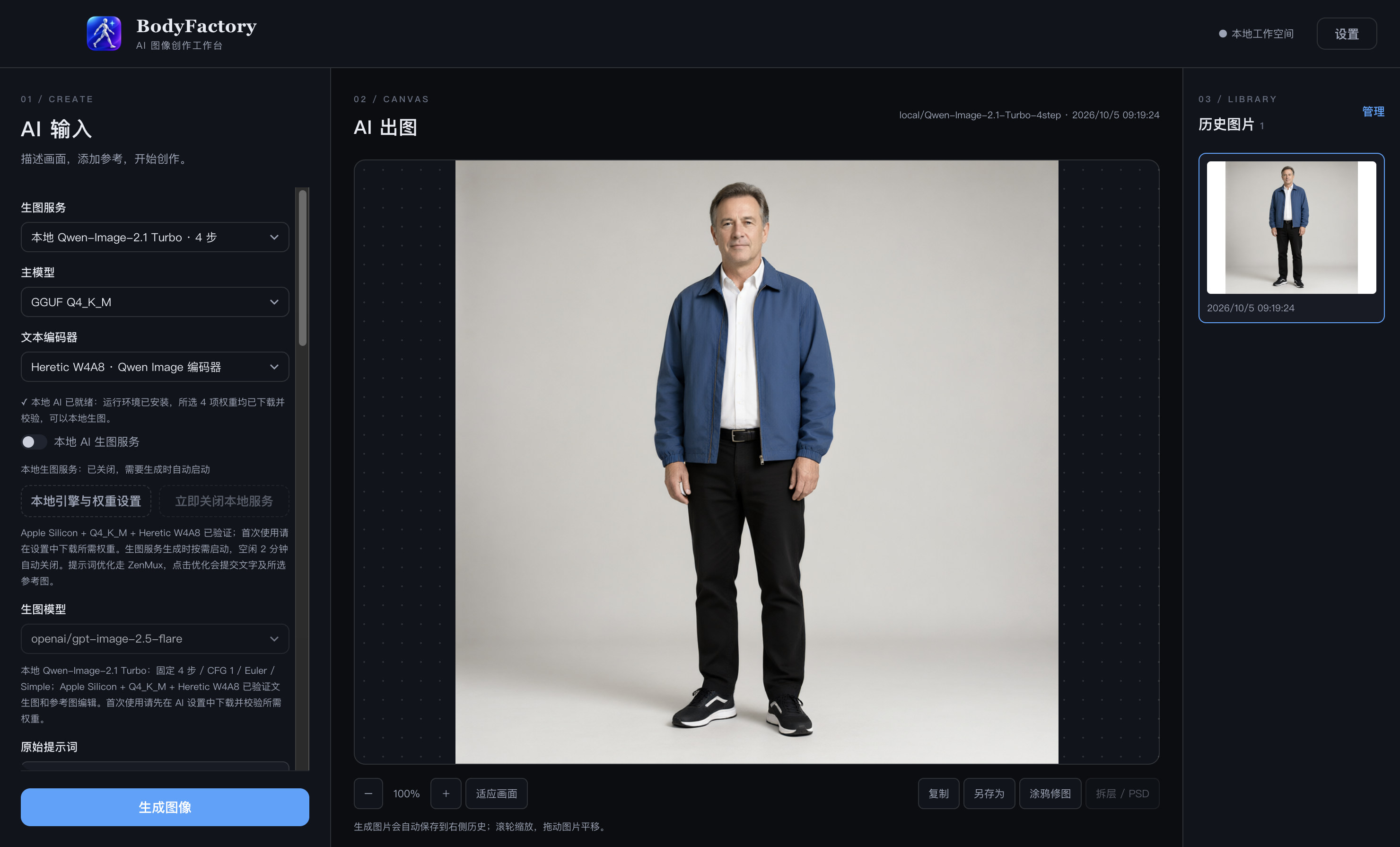Viewport: 1400px width, 847px height.
Task: Click the zoom out minus button
Action: click(x=368, y=794)
